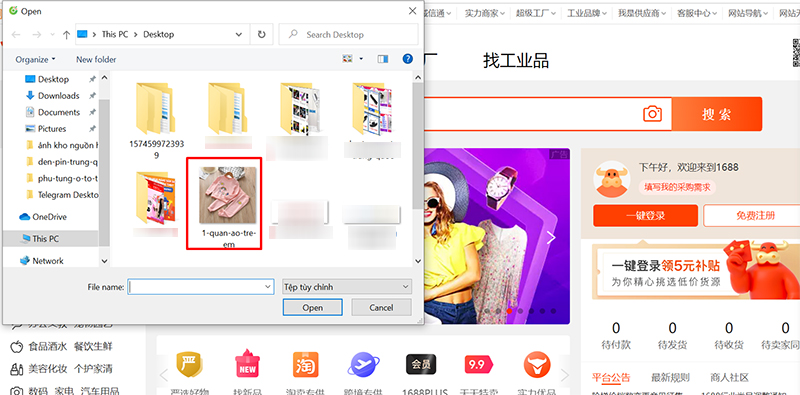Advance banner with right arrow

click(x=551, y=237)
